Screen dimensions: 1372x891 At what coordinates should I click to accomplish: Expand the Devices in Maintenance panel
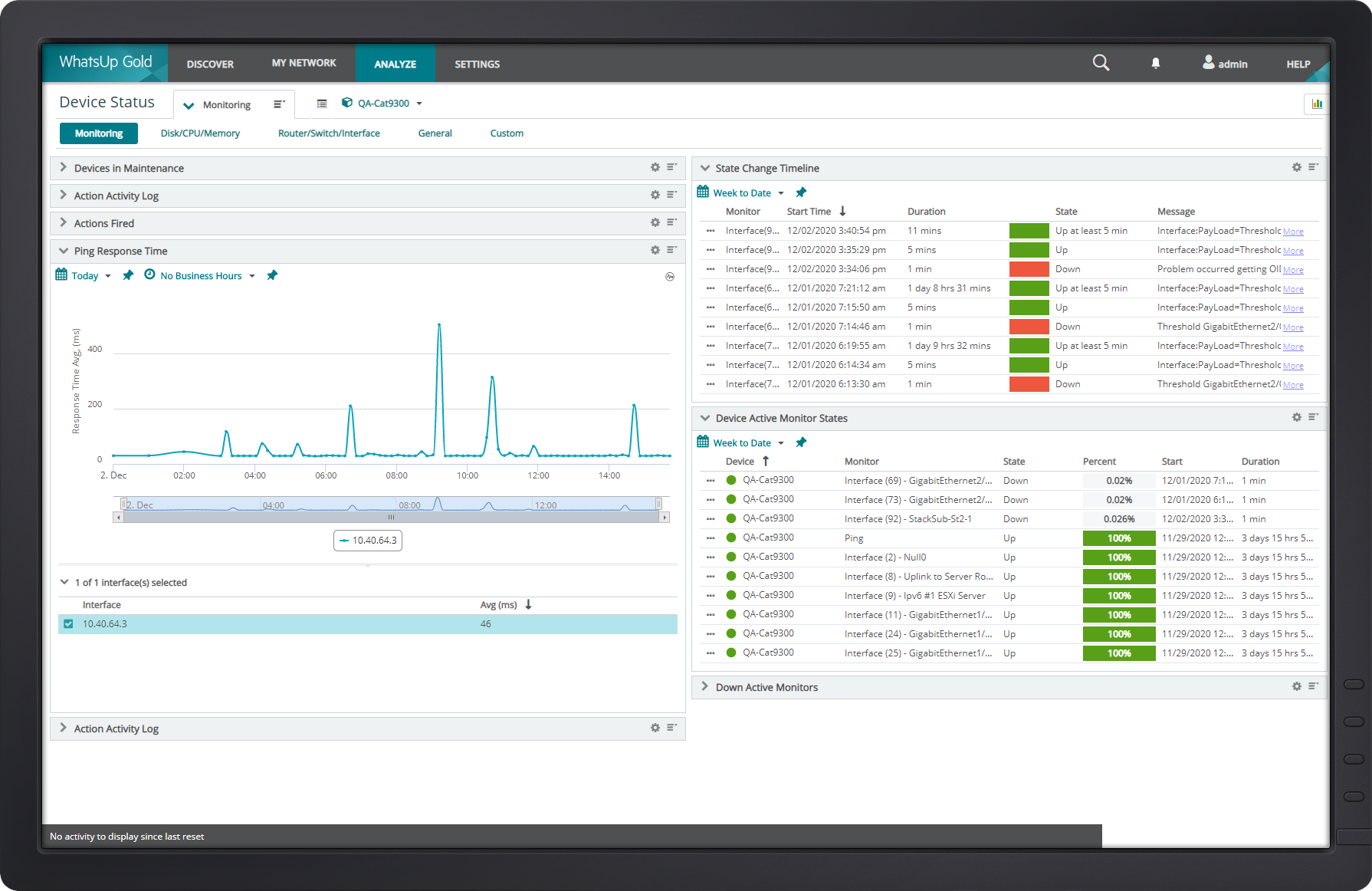[64, 167]
